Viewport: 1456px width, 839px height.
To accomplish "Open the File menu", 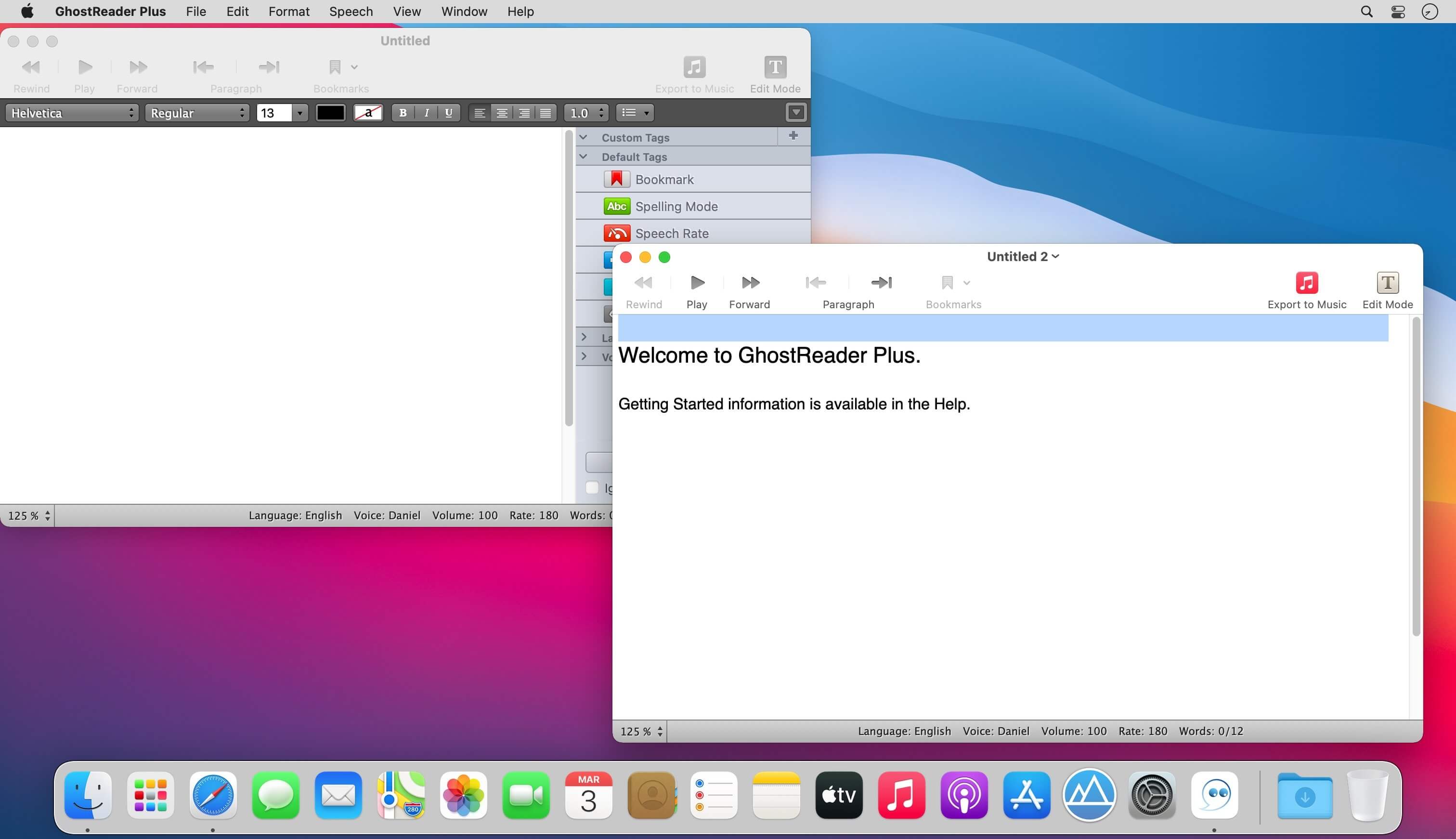I will coord(196,12).
